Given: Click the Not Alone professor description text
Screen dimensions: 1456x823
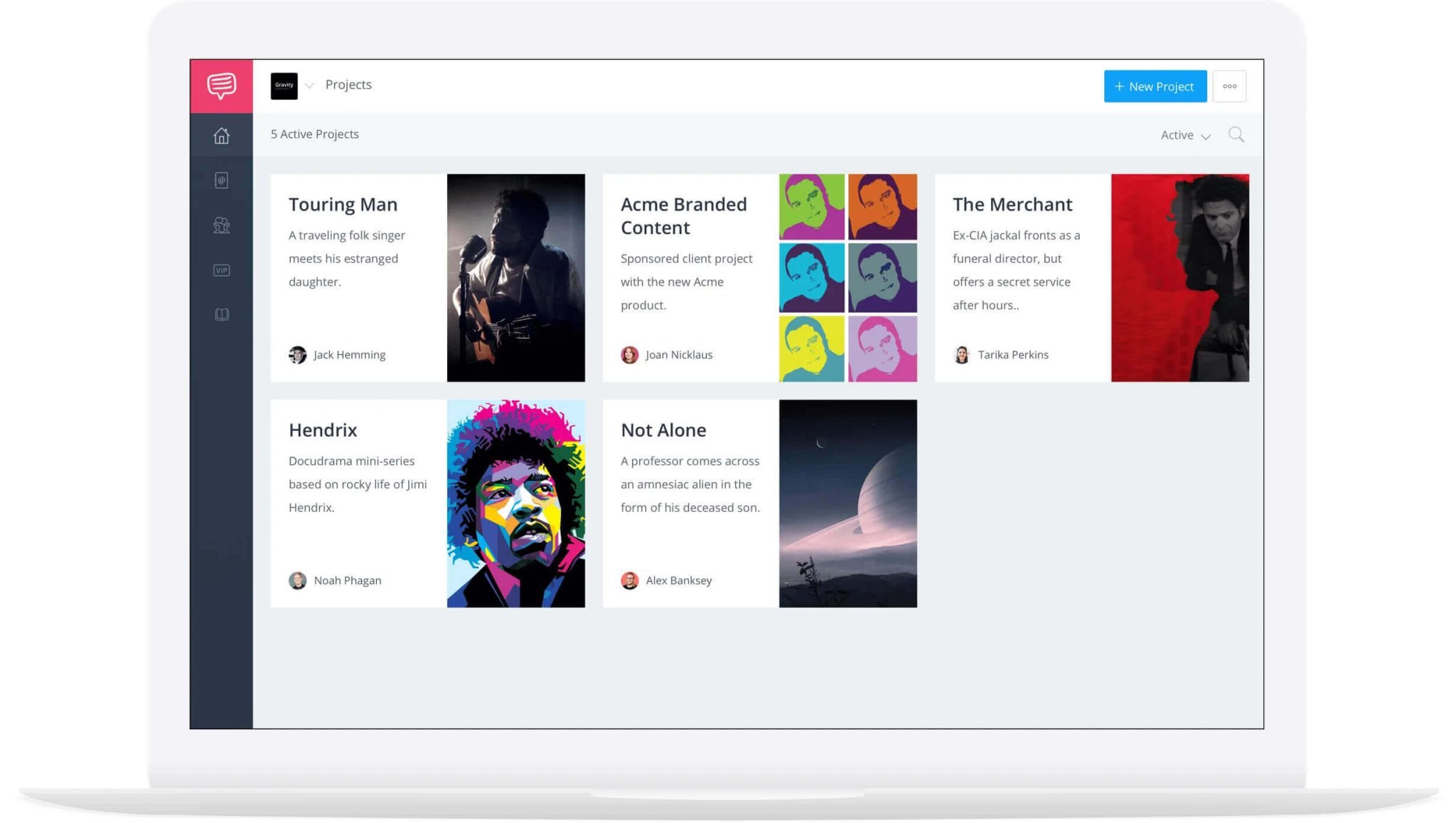Looking at the screenshot, I should point(690,484).
